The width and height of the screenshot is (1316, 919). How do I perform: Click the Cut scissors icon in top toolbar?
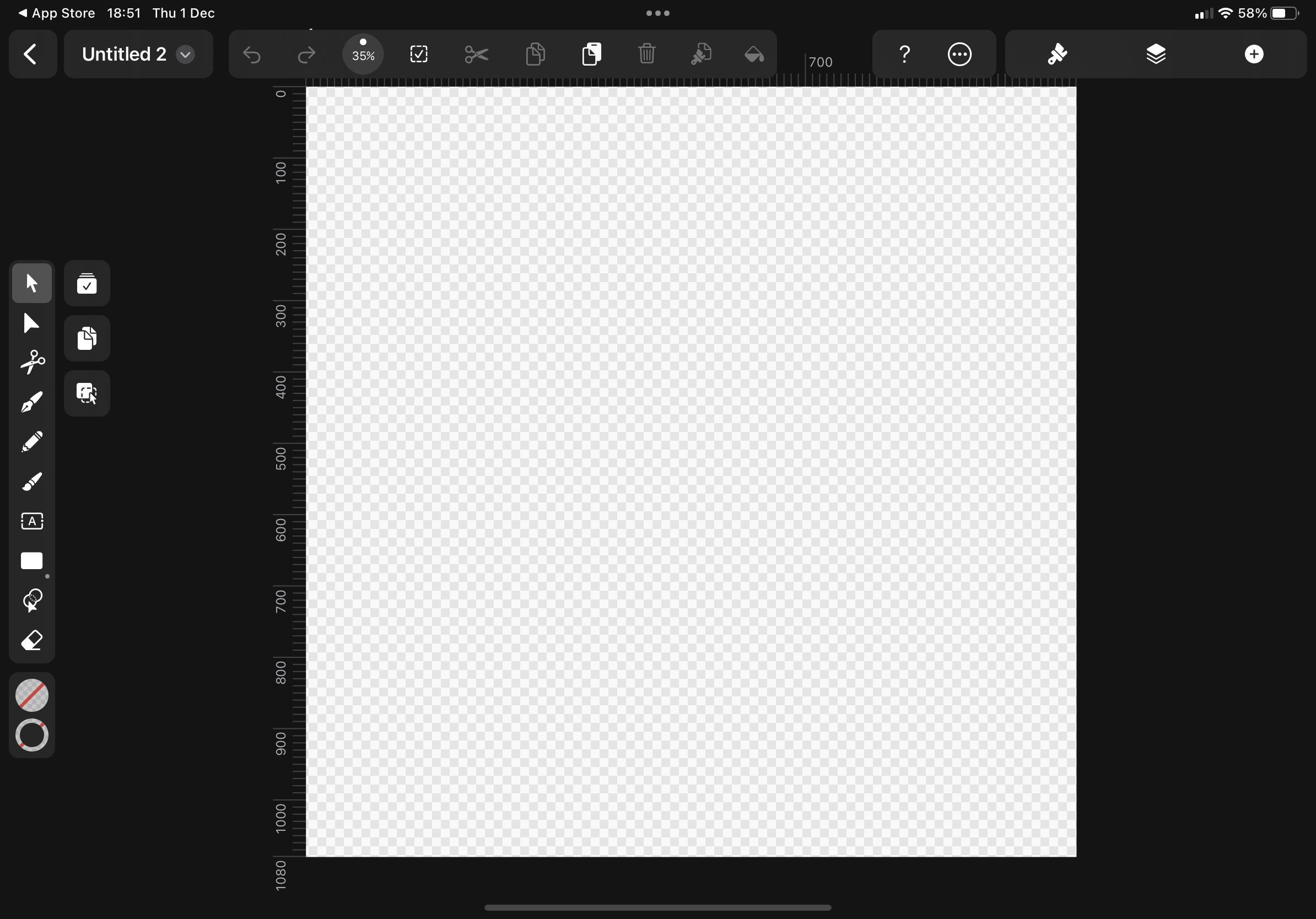[x=476, y=55]
